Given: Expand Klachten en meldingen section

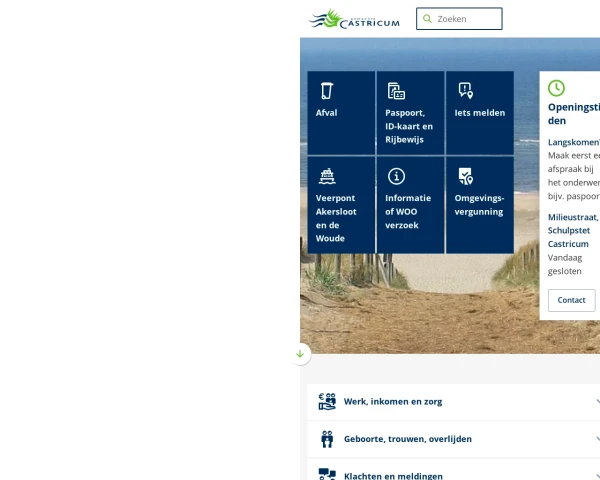Looking at the screenshot, I should pyautogui.click(x=453, y=470).
